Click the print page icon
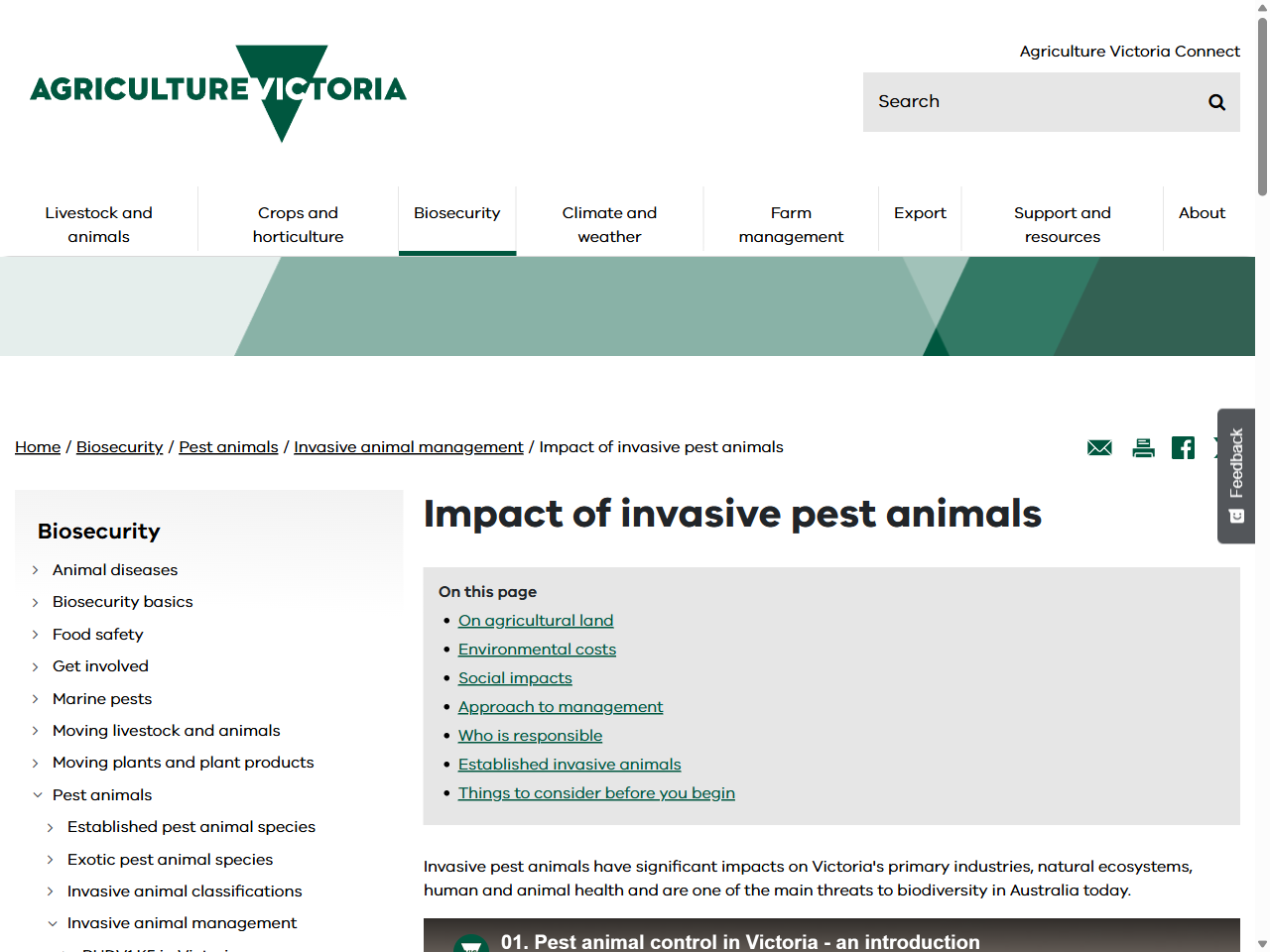Screen dimensions: 1270x952 (x=1143, y=447)
